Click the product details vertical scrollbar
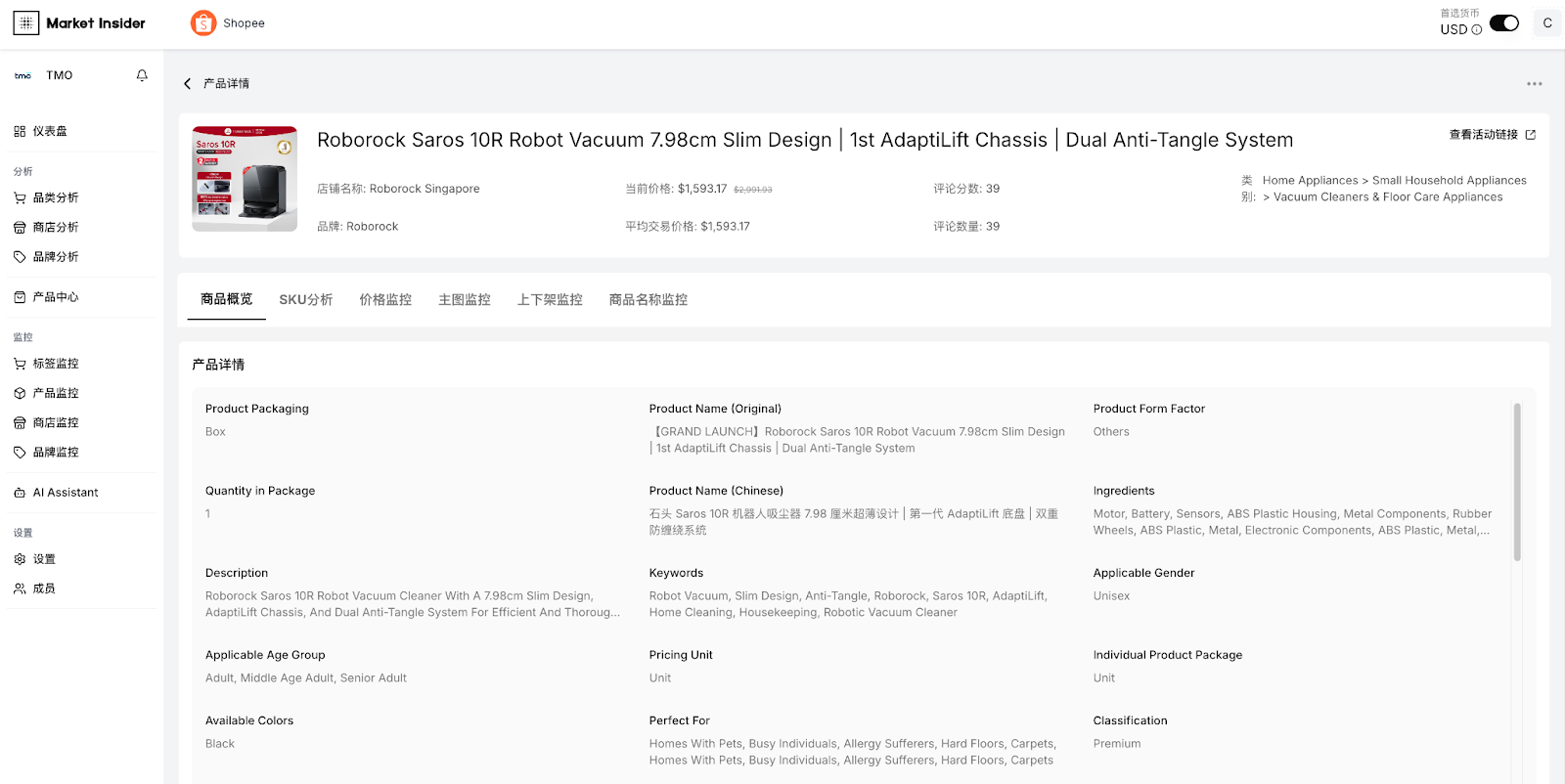1565x784 pixels. tap(1517, 481)
